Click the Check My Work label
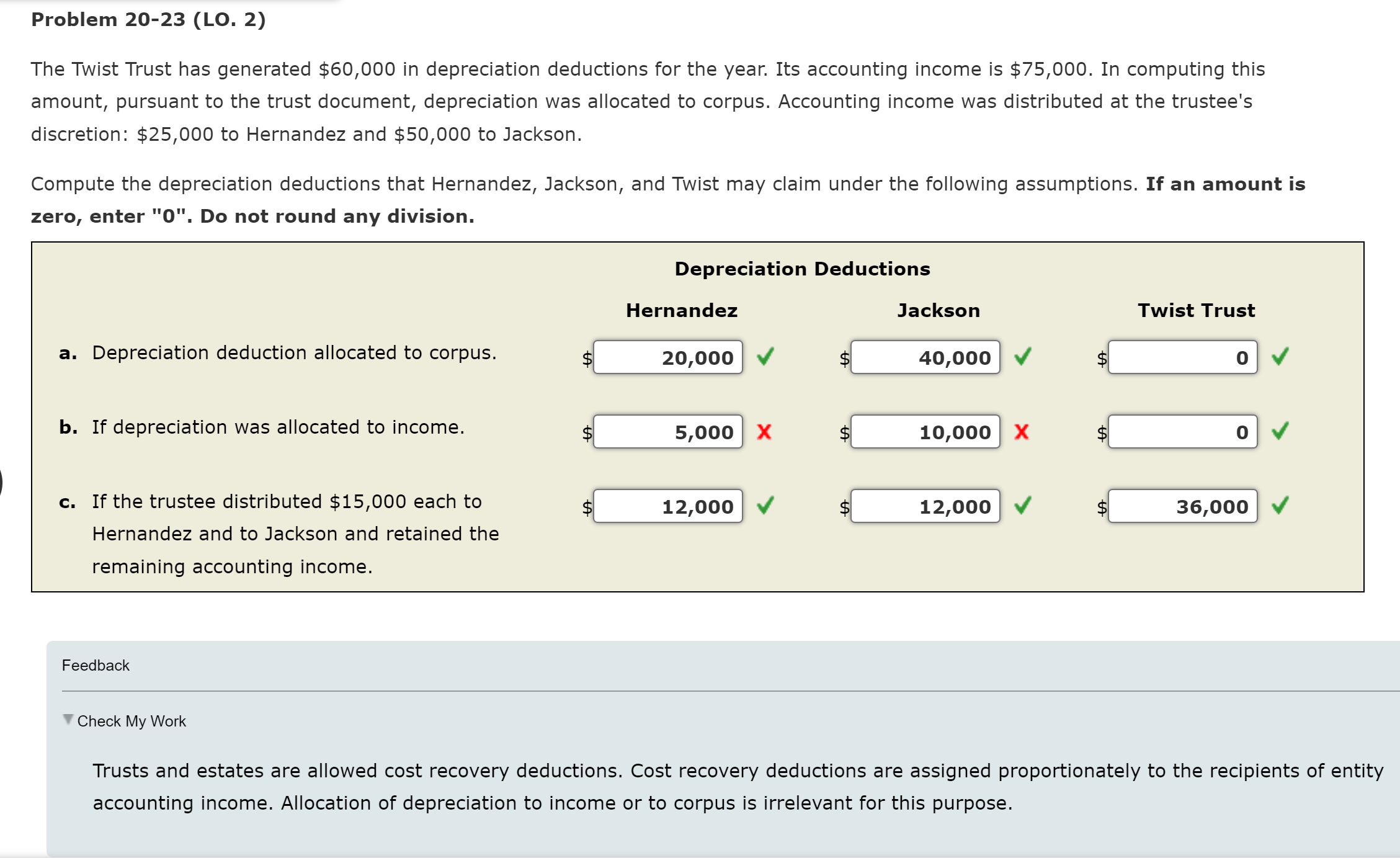 (132, 721)
